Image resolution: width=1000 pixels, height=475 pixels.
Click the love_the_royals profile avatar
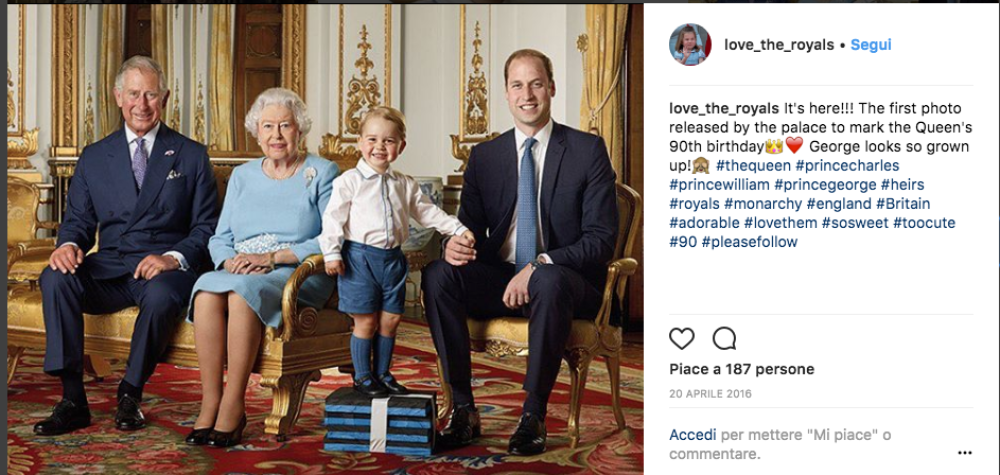click(690, 45)
